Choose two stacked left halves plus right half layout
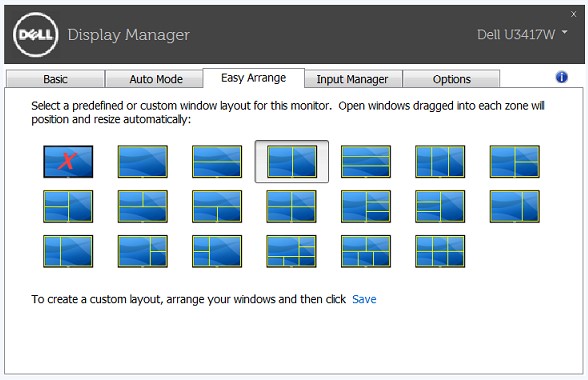This screenshot has height=380, width=588. [x=68, y=206]
